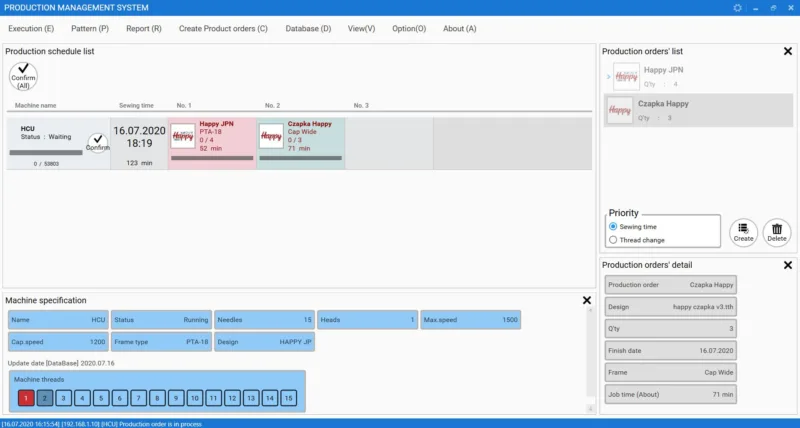This screenshot has width=800, height=428.
Task: Click the Czapka Happy schedule block No. 2
Action: click(x=301, y=143)
